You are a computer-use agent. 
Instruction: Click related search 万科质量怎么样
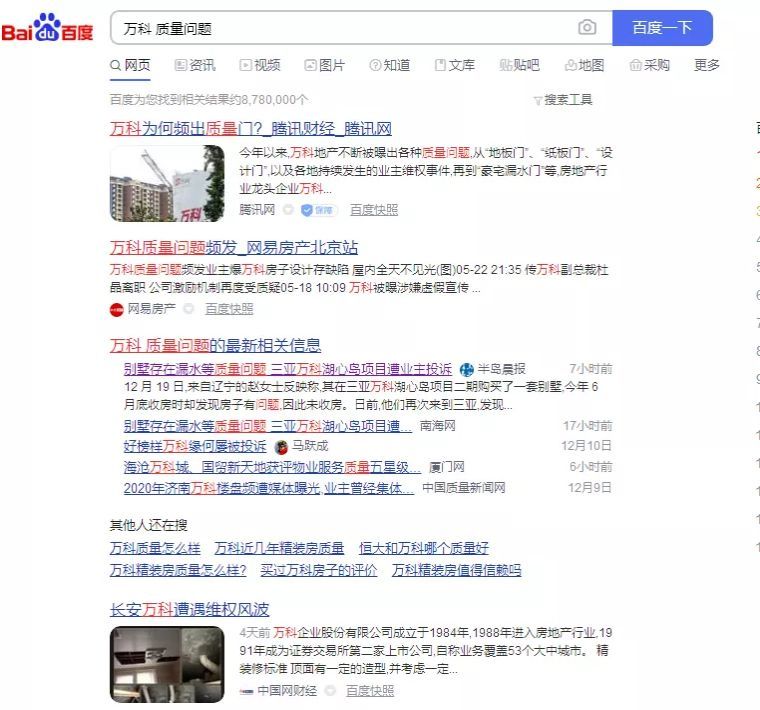pos(155,548)
